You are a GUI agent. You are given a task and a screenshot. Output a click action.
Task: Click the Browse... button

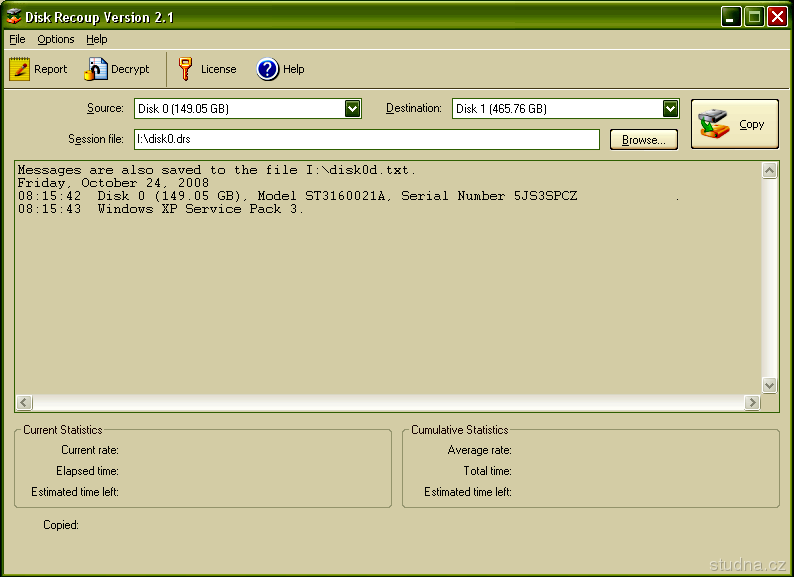coord(644,140)
